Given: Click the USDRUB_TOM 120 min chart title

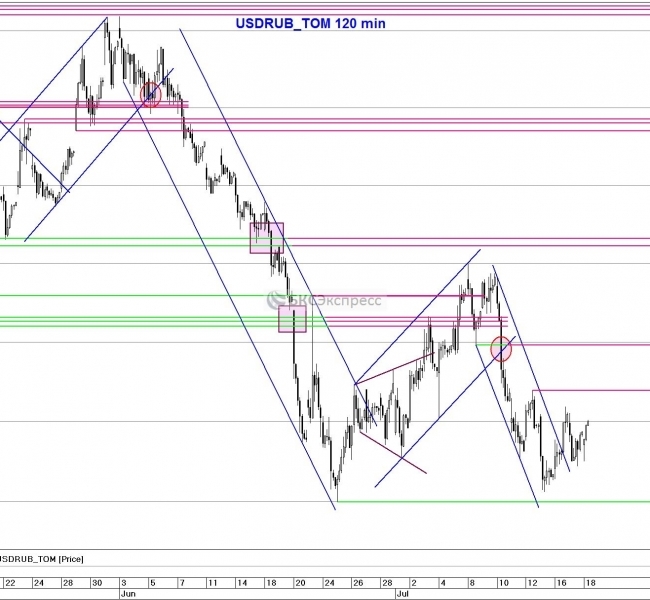Looking at the screenshot, I should click(x=310, y=24).
